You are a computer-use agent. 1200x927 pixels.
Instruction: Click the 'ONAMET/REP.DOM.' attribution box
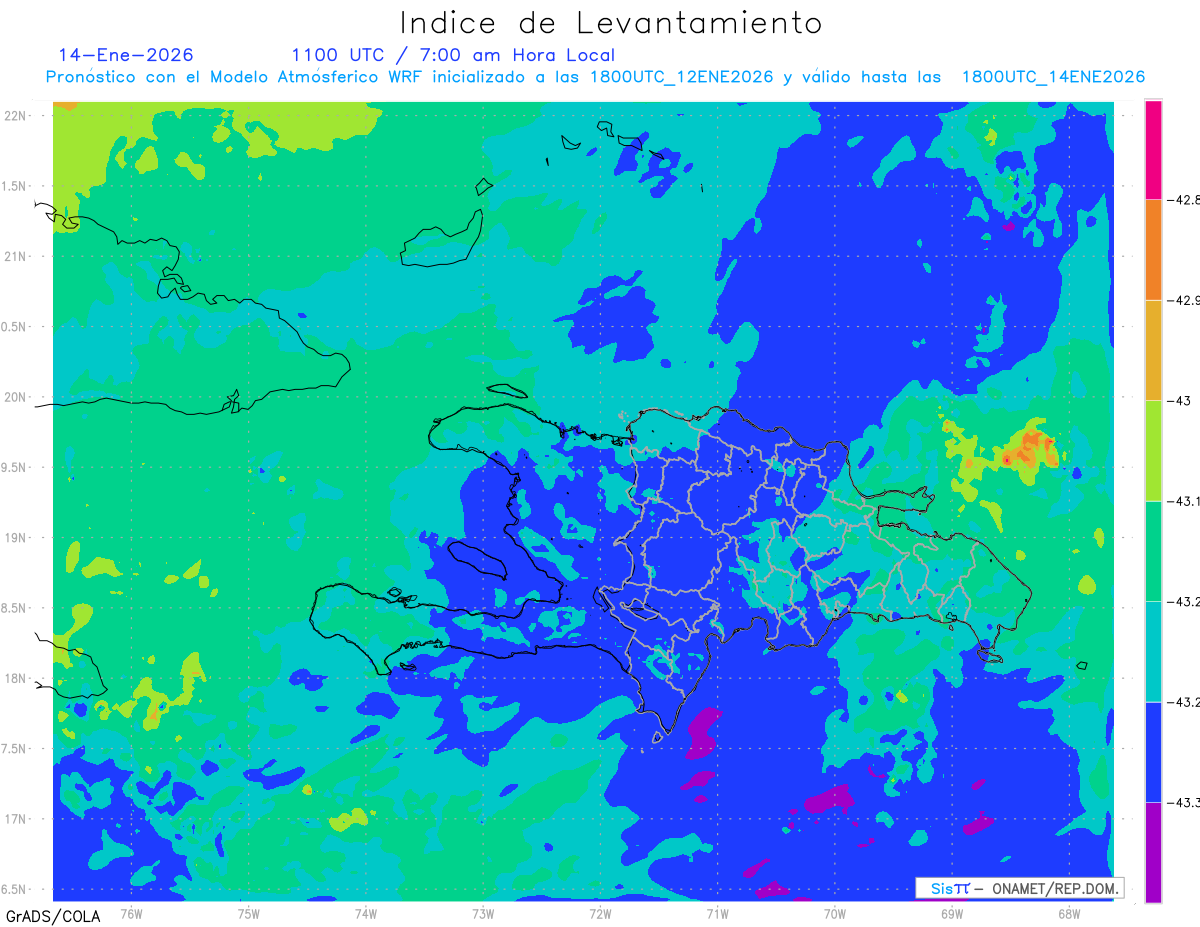click(x=1019, y=888)
